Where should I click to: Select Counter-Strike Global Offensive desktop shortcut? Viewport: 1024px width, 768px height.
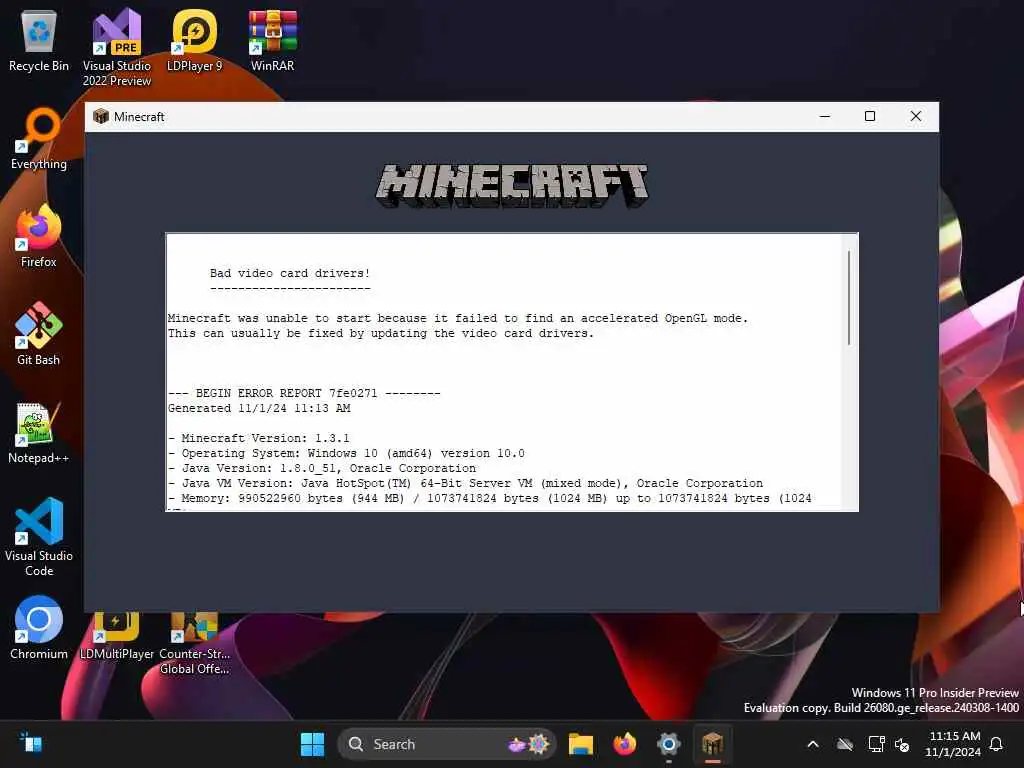point(195,644)
